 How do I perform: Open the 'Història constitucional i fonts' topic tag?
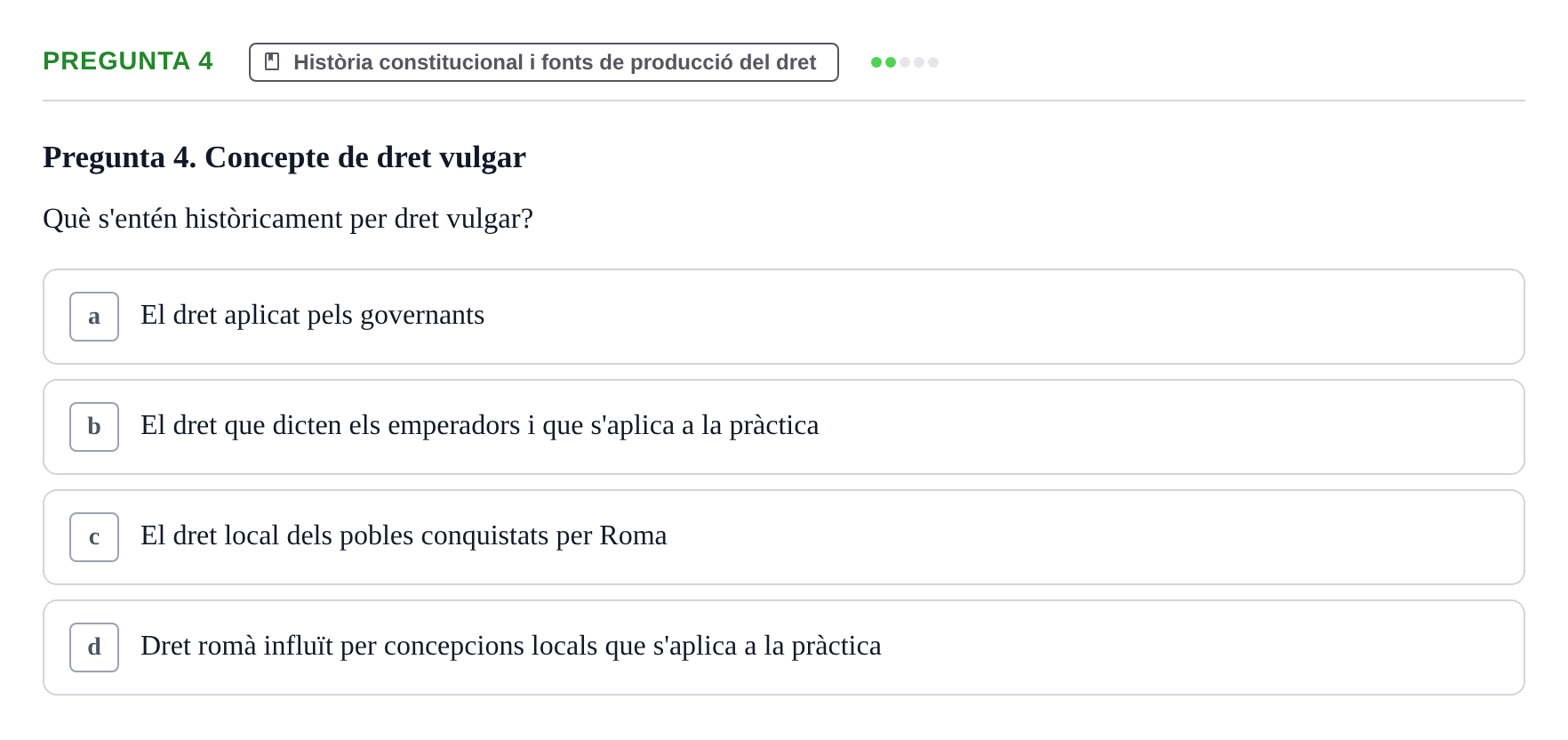(x=544, y=62)
